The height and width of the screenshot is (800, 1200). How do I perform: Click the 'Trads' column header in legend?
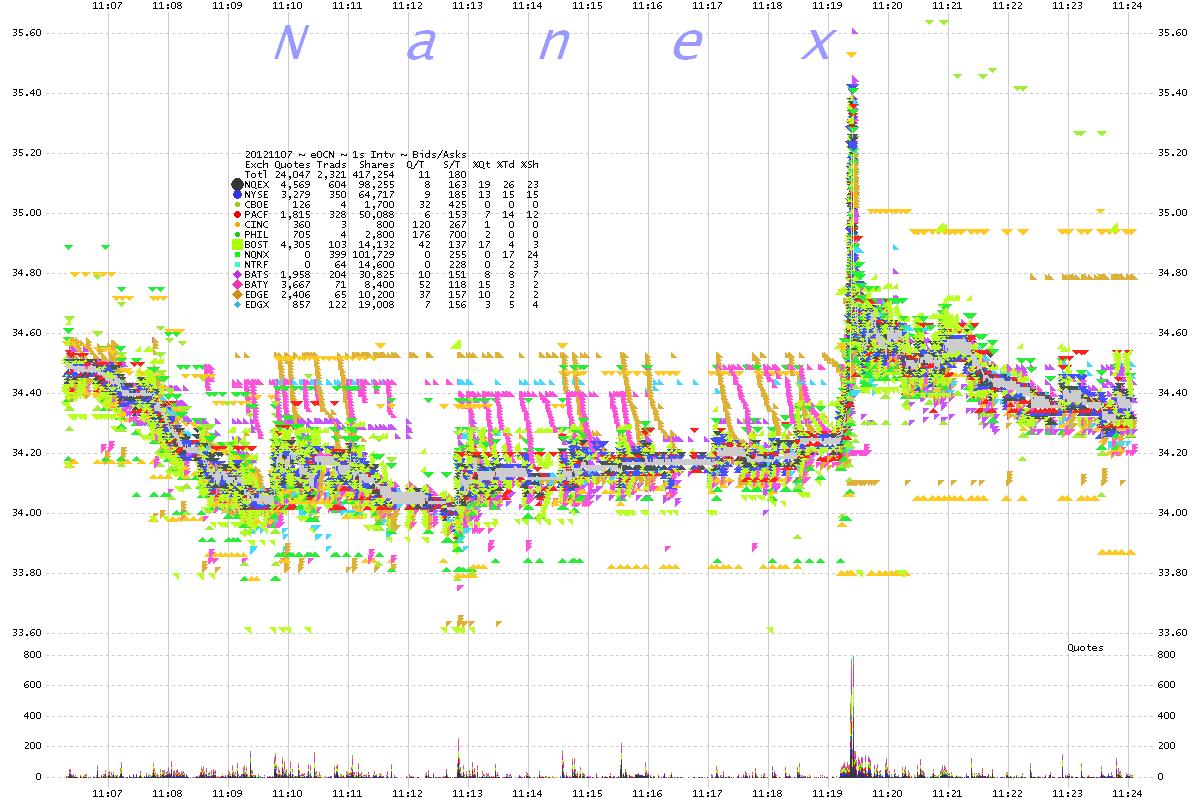pos(332,164)
